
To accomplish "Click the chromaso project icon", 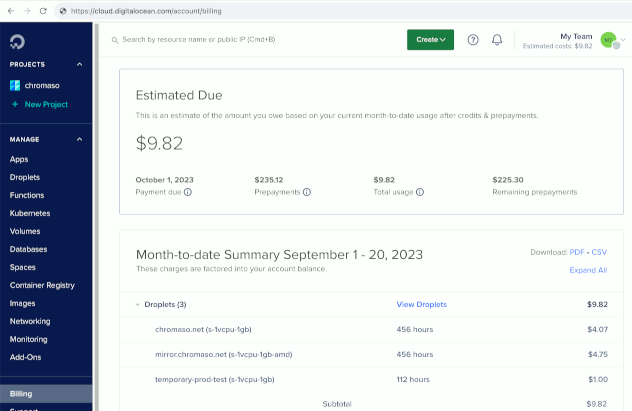I will pyautogui.click(x=15, y=85).
